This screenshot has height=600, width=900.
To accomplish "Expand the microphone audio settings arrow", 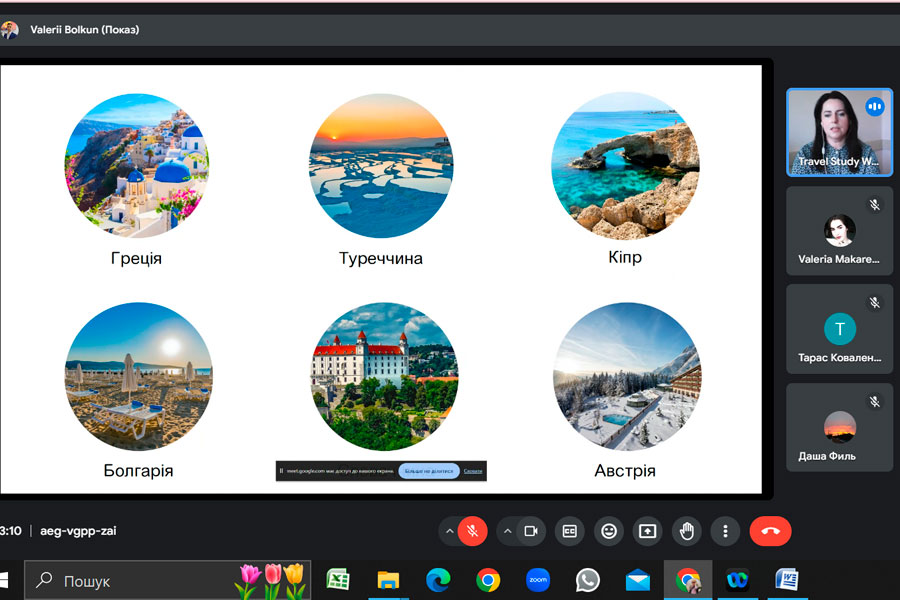I will coord(449,531).
